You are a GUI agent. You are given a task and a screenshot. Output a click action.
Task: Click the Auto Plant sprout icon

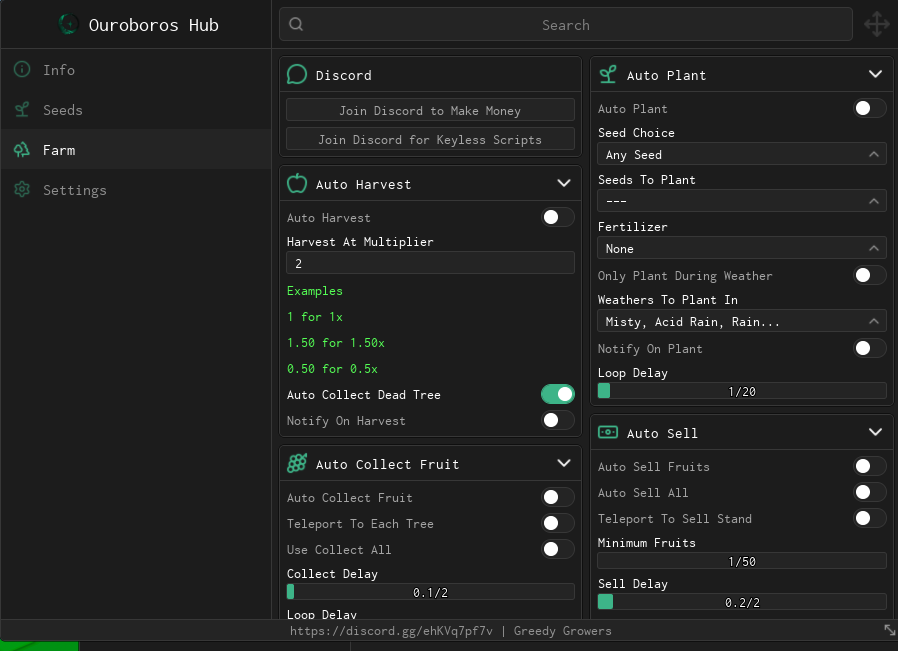coord(608,74)
